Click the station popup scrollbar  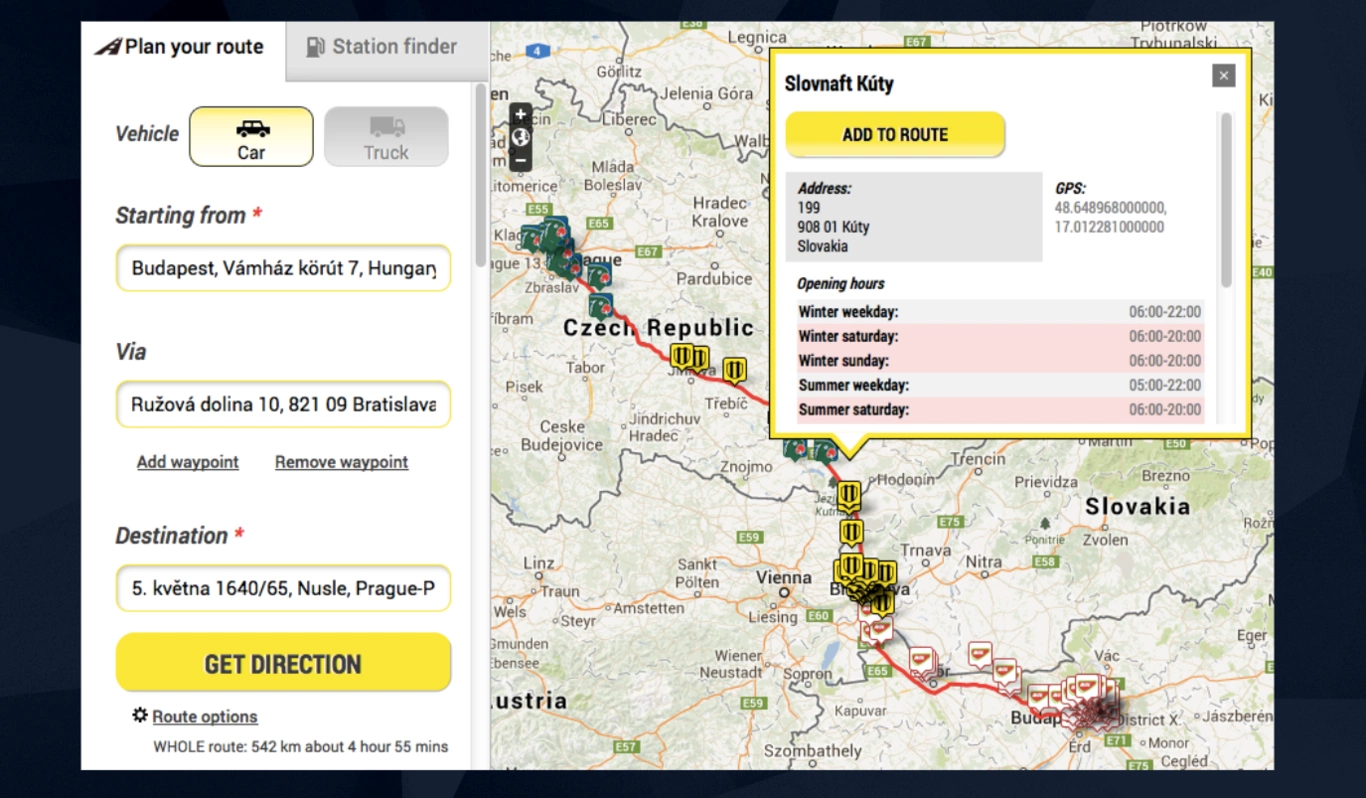coord(1225,200)
